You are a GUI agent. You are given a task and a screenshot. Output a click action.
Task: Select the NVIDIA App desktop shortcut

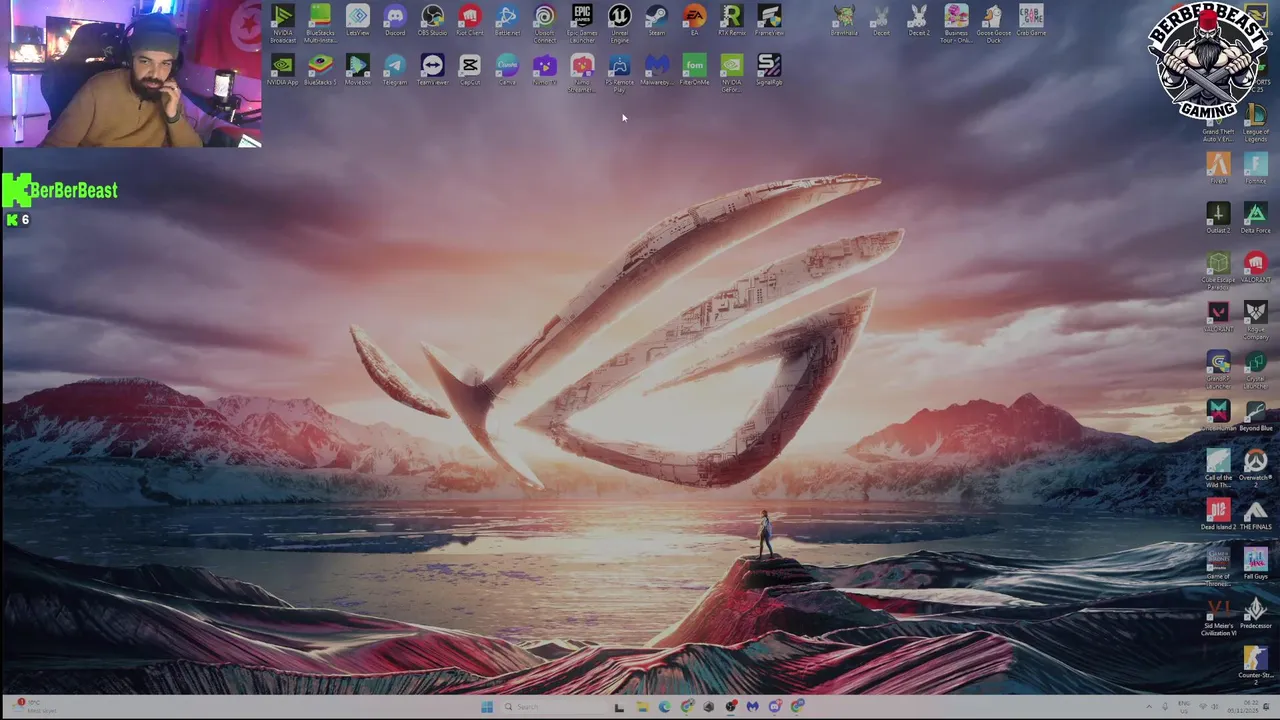[283, 69]
